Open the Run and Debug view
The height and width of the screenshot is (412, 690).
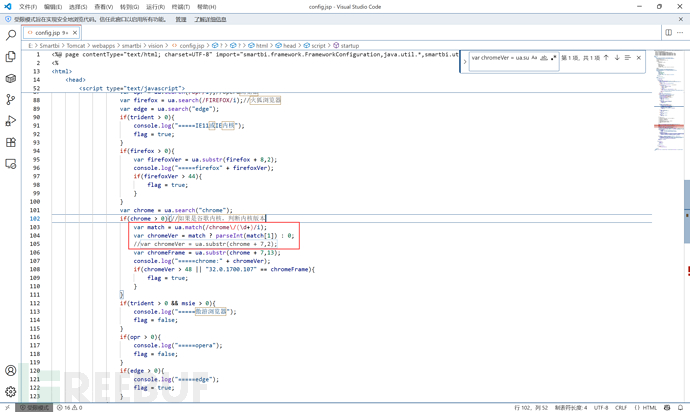pos(11,121)
